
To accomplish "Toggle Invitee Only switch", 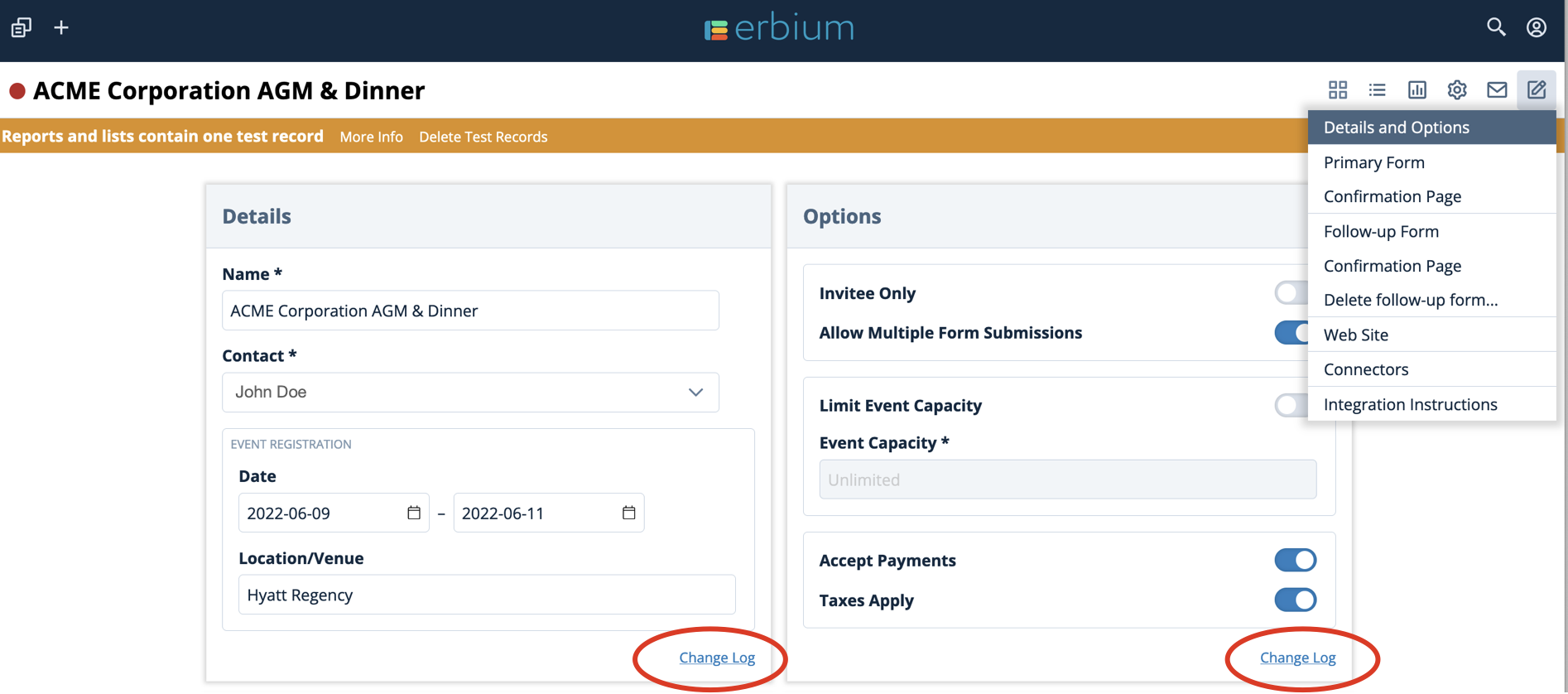I will tap(1291, 292).
